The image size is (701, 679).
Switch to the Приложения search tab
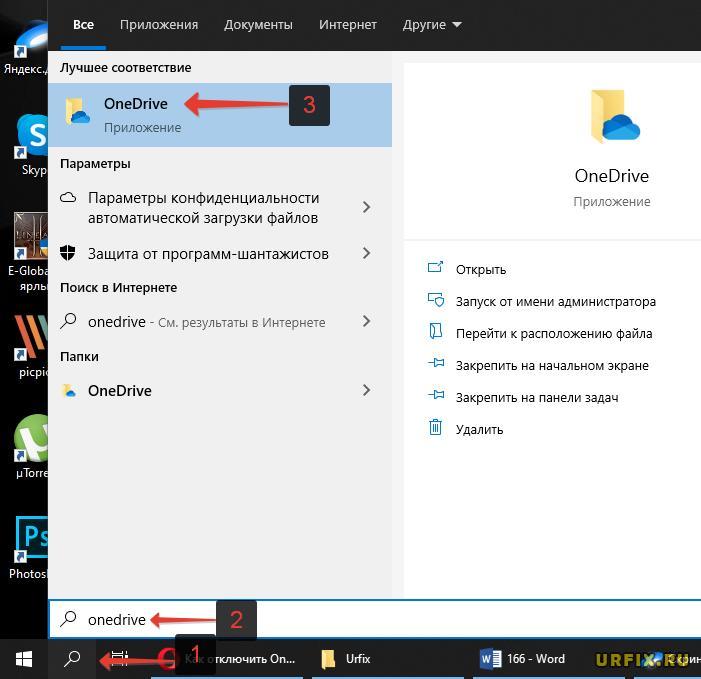point(159,25)
